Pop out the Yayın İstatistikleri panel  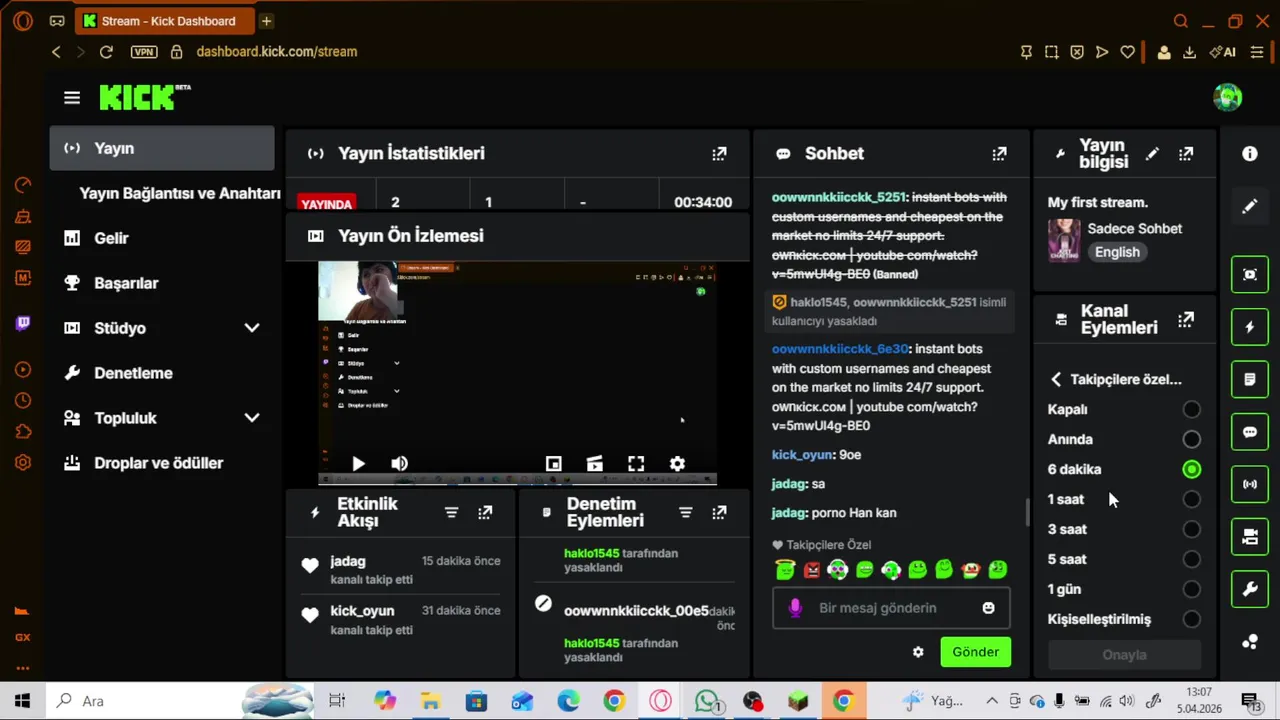pyautogui.click(x=719, y=153)
